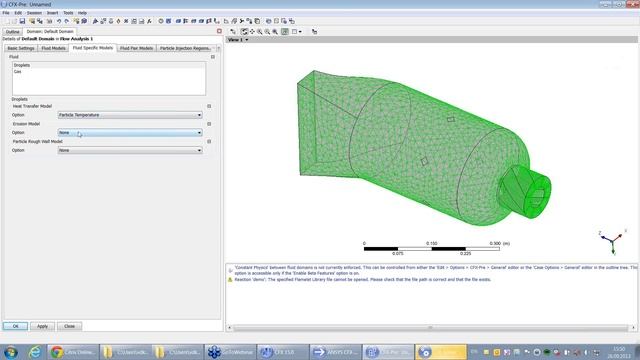Open the View 1 dropdown arrow
Screen dimensions: 640x360
click(247, 40)
